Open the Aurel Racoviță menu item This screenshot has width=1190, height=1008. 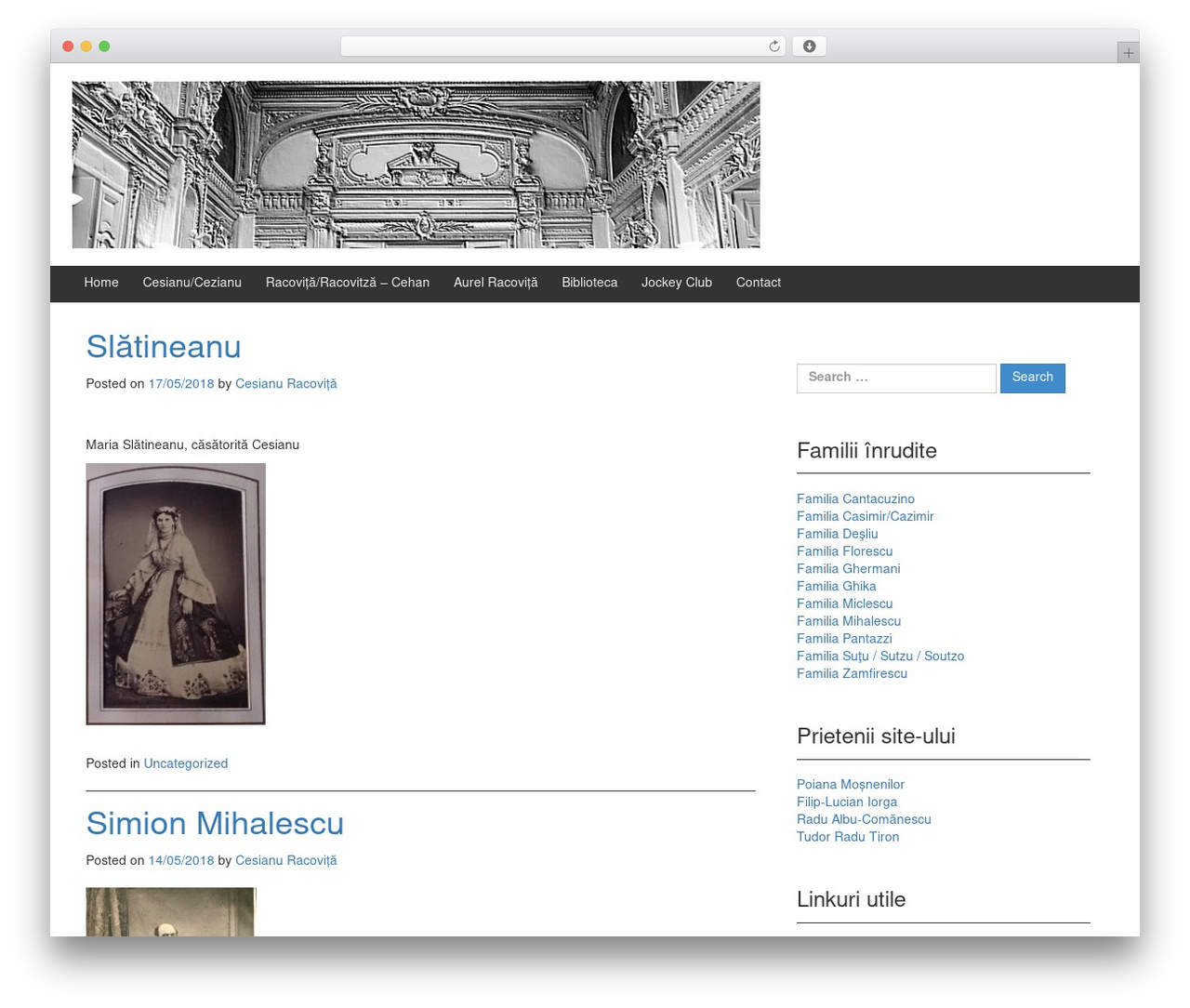click(496, 284)
